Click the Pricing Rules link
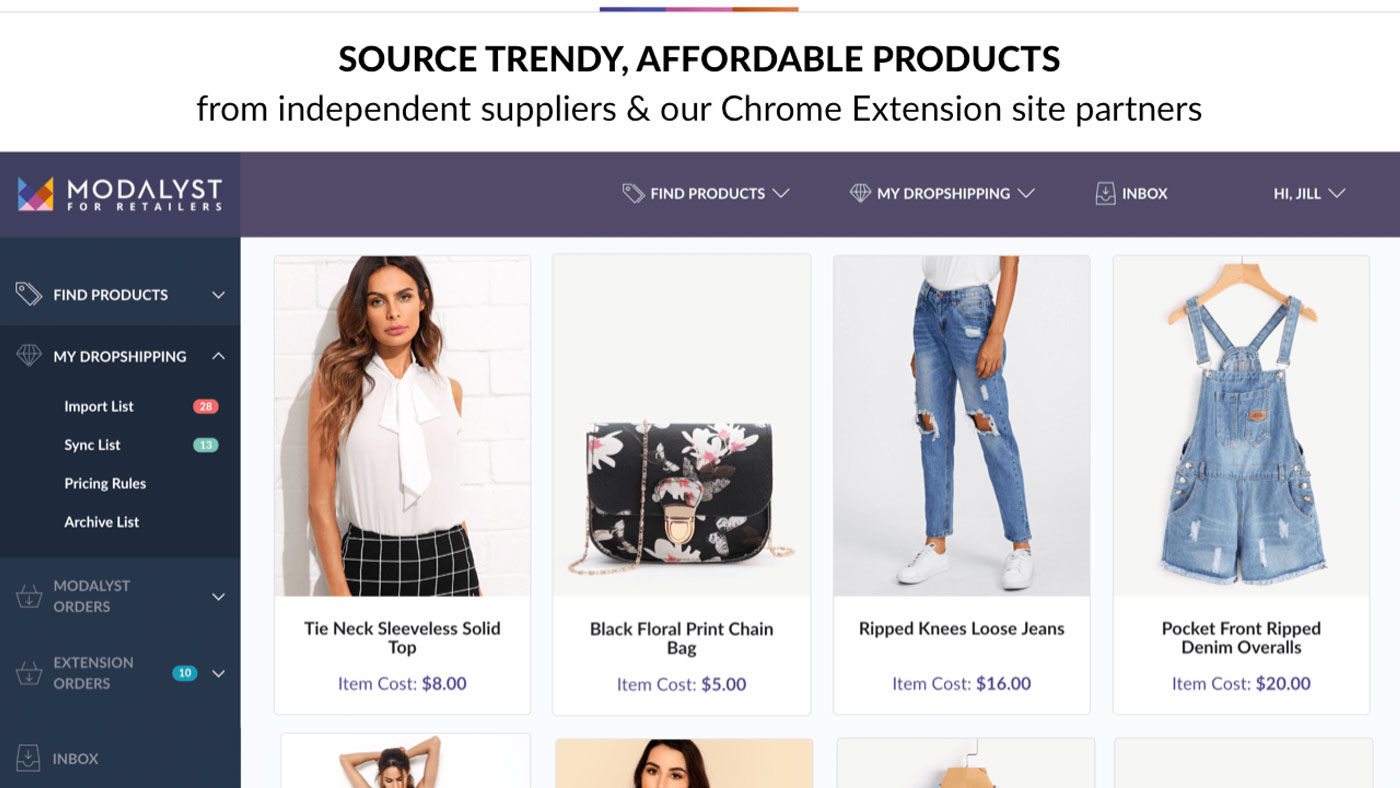Viewport: 1400px width, 788px height. (x=106, y=483)
